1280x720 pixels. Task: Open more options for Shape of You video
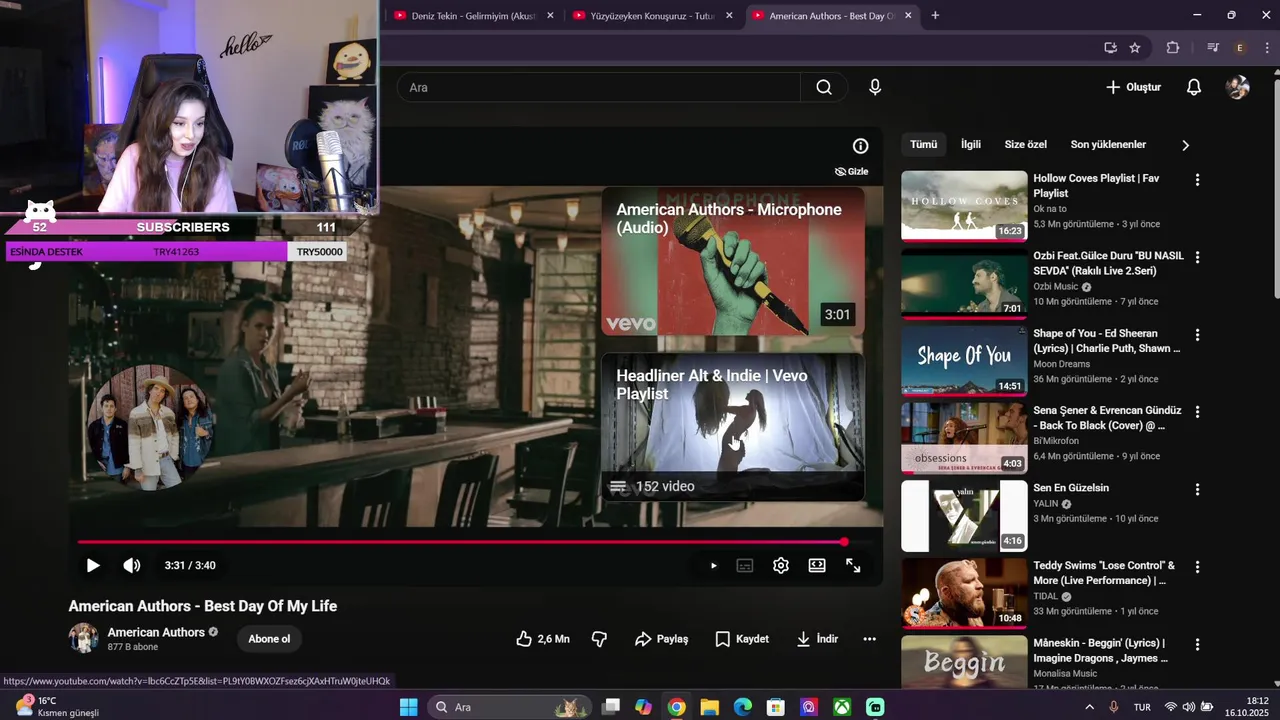tap(1197, 335)
